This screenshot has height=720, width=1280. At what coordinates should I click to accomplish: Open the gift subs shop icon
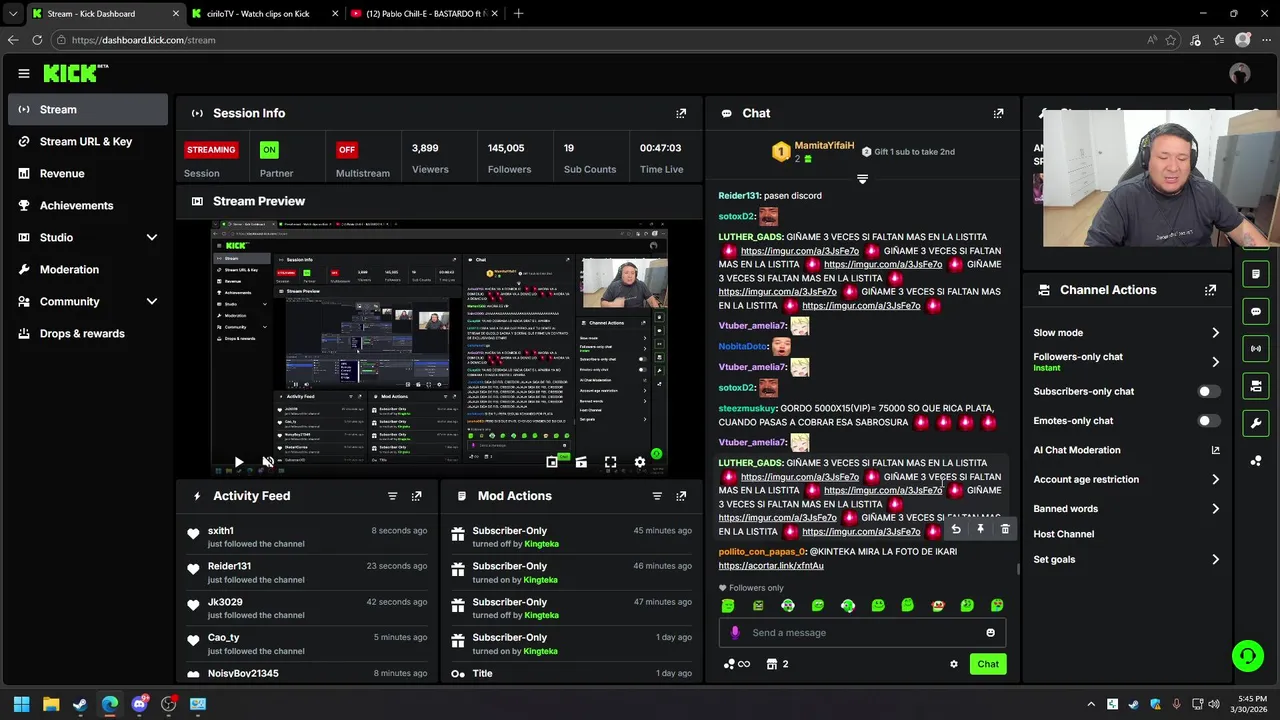point(777,664)
